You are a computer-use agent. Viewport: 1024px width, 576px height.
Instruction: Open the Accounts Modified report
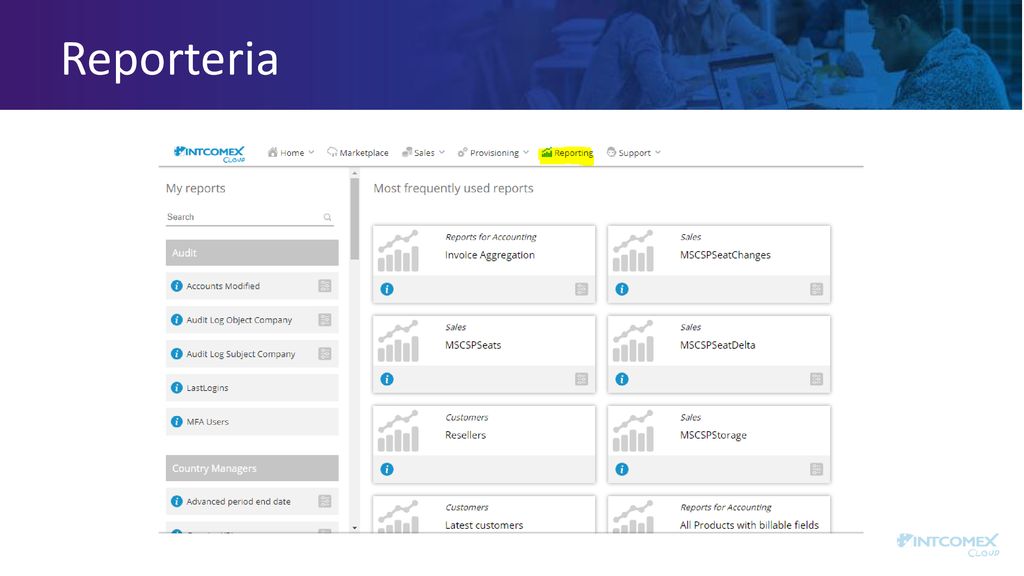(223, 286)
